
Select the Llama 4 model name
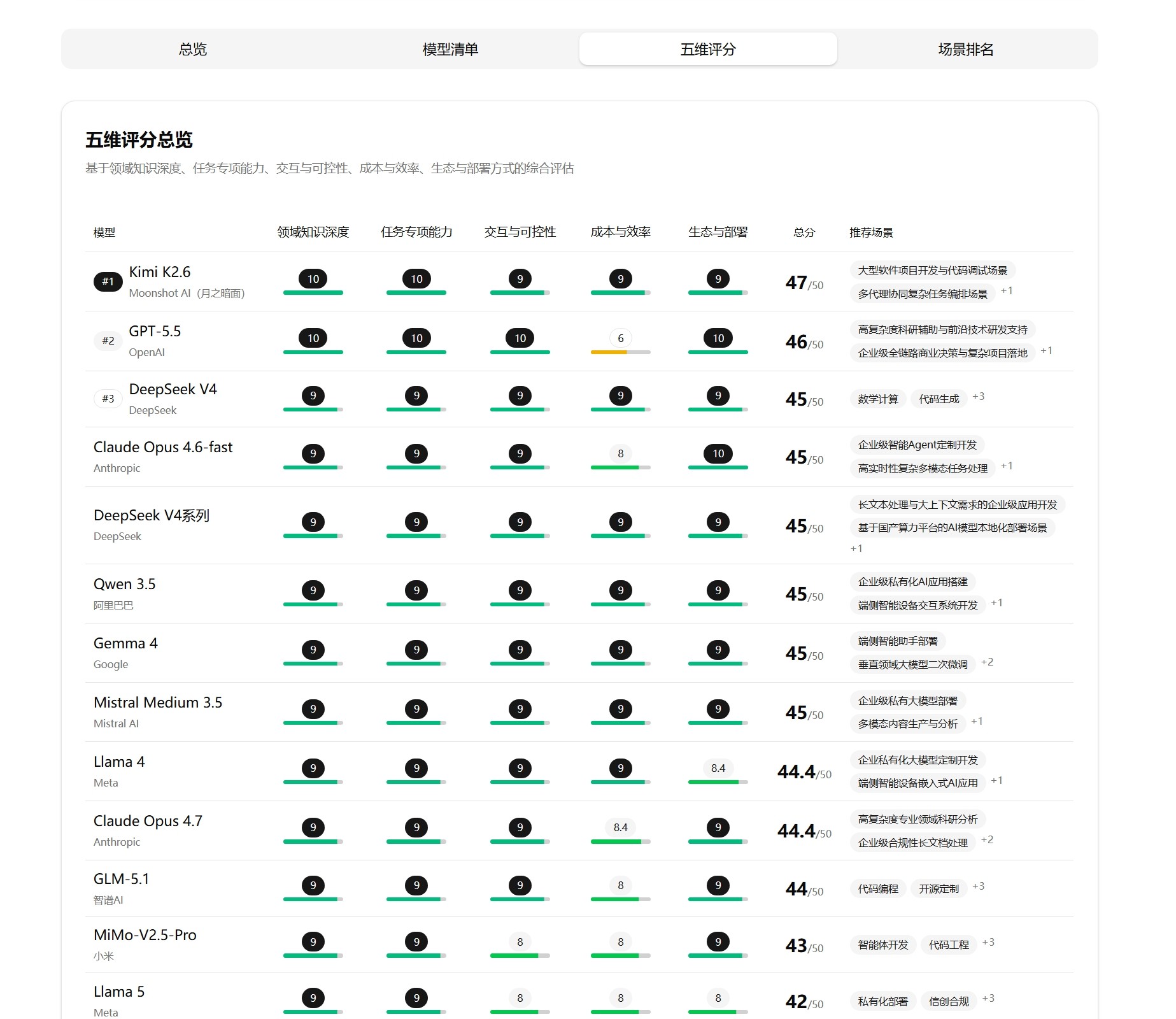(119, 762)
